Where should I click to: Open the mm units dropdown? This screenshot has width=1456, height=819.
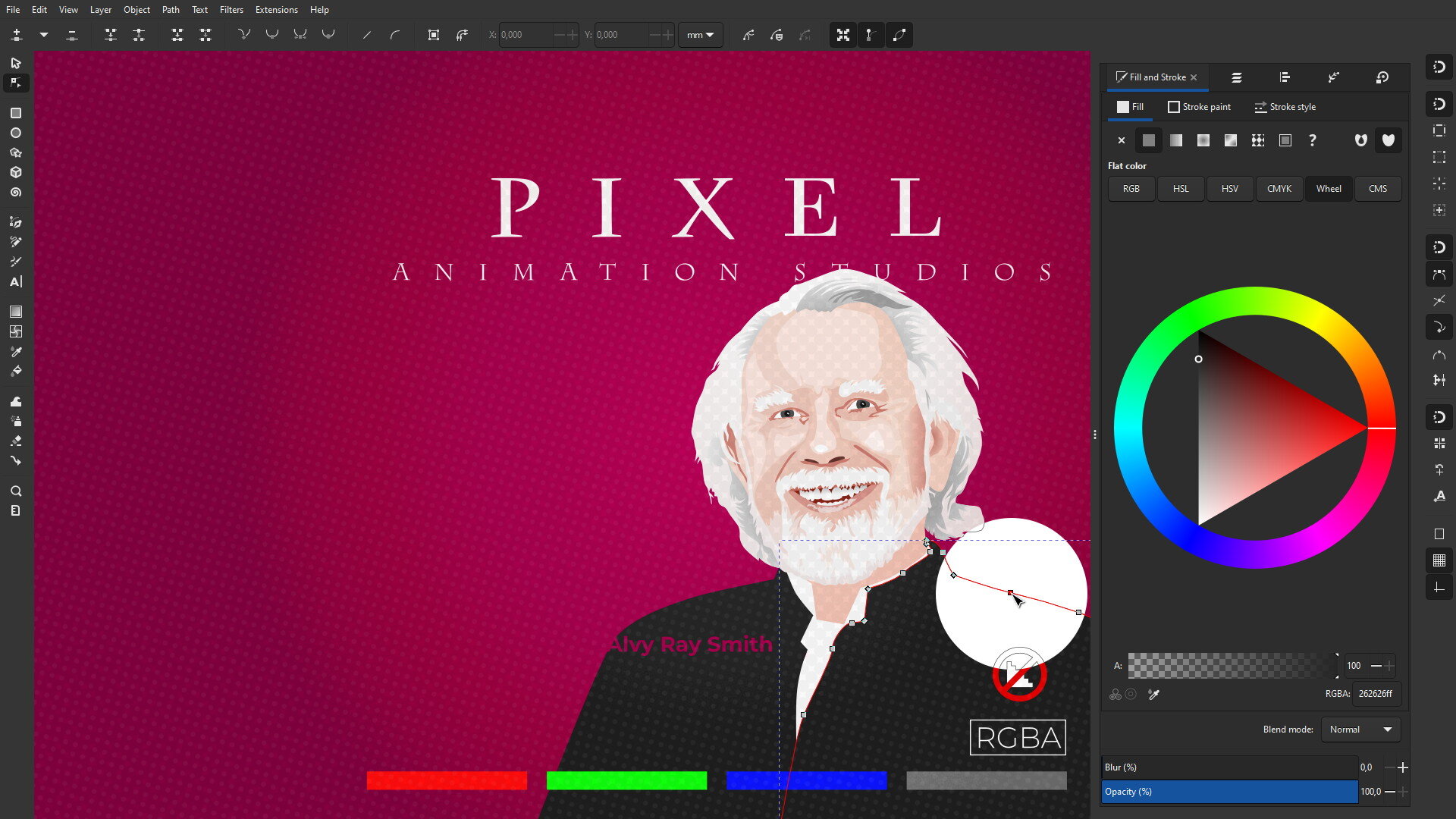point(700,35)
